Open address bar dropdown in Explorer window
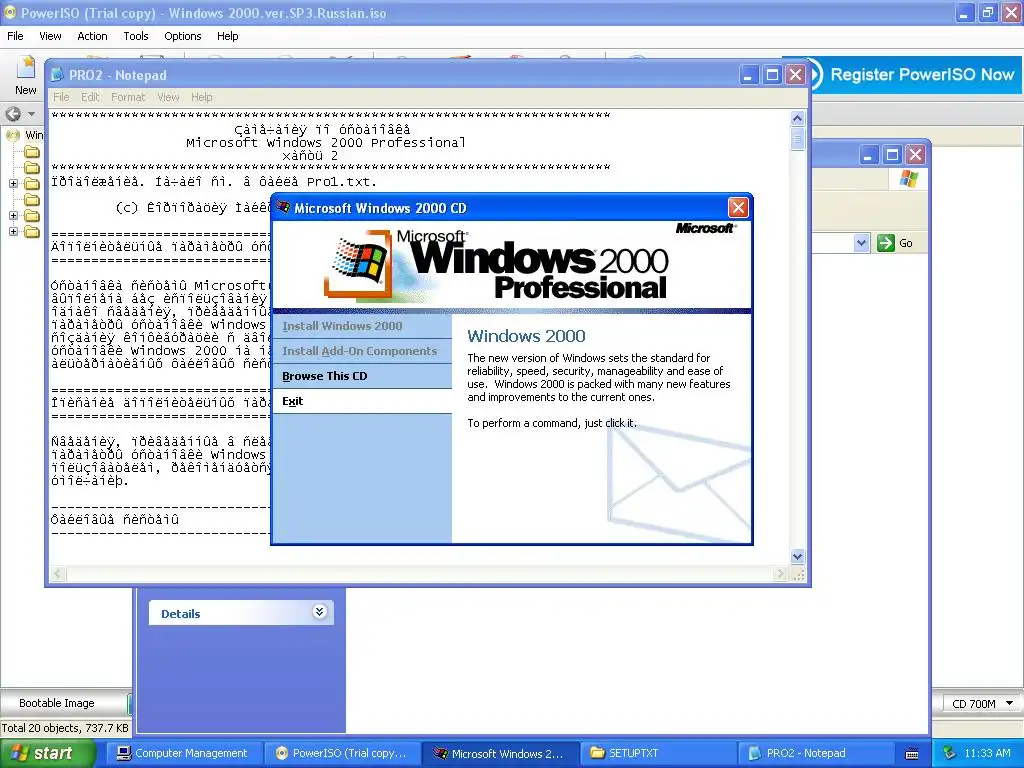The height and width of the screenshot is (768, 1024). point(861,243)
